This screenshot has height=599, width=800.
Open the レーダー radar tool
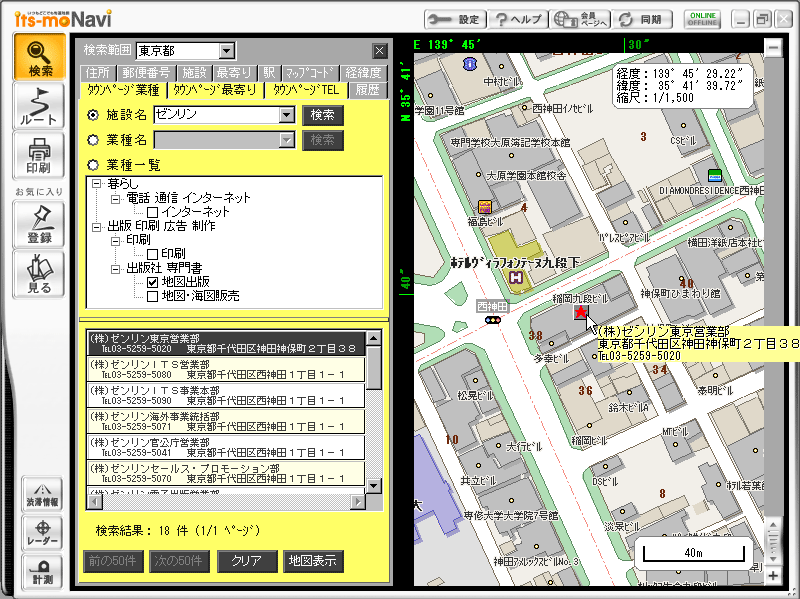42,533
